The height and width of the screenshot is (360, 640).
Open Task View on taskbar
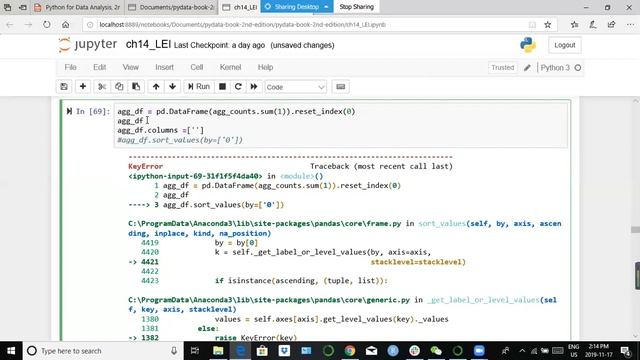(x=195, y=351)
